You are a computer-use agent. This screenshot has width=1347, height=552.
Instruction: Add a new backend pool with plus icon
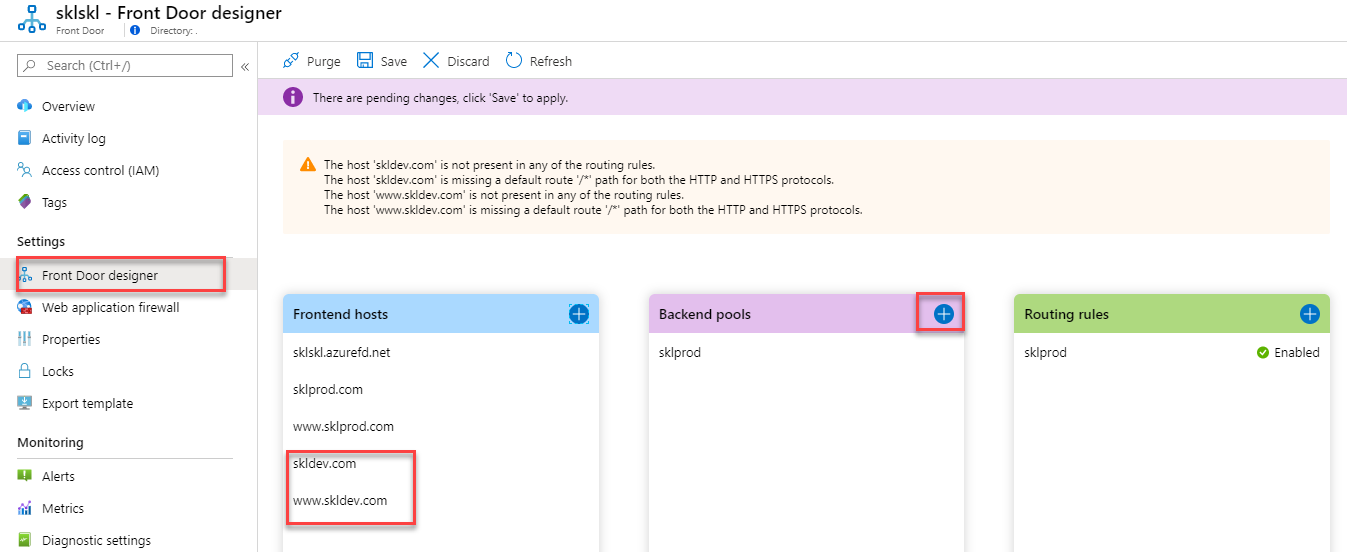point(943,314)
